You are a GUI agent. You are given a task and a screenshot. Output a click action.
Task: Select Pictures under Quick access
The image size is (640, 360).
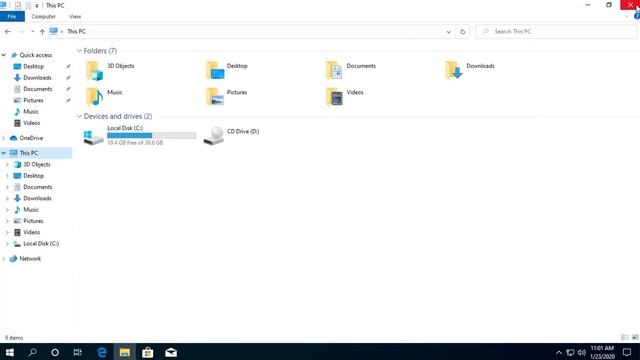pyautogui.click(x=33, y=100)
